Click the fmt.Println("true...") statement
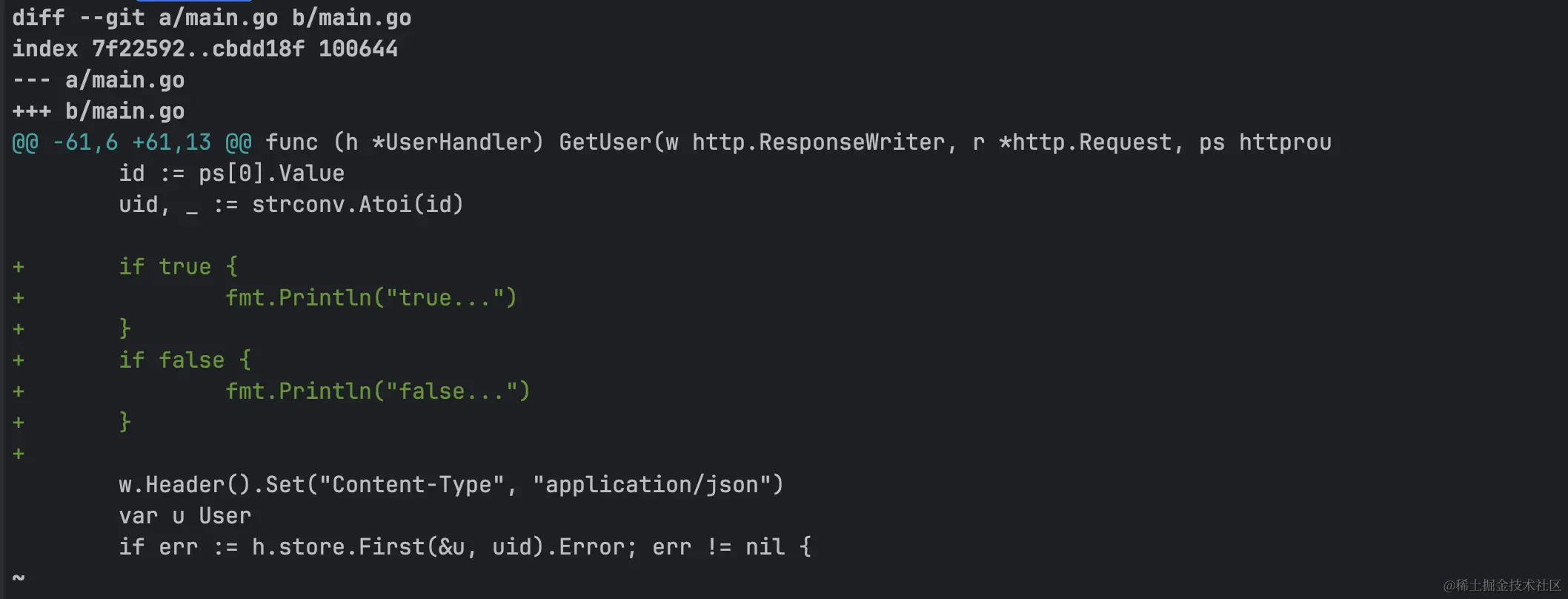 [x=371, y=298]
